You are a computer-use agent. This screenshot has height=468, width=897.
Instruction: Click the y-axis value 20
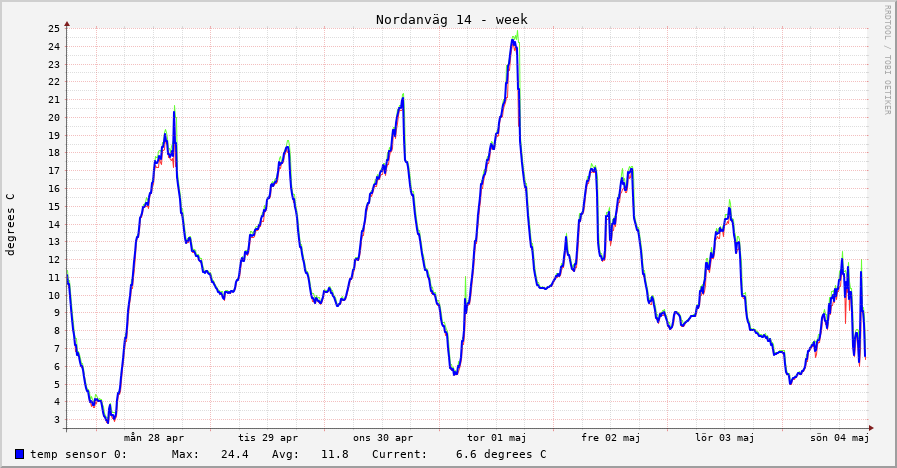tap(54, 117)
